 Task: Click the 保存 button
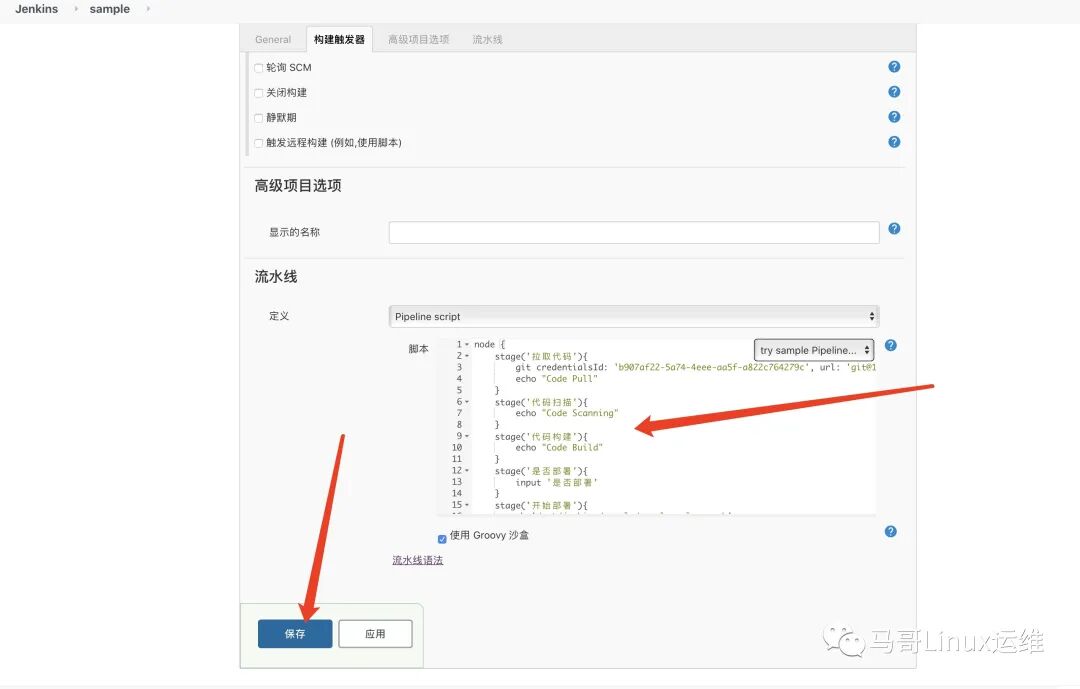(295, 634)
